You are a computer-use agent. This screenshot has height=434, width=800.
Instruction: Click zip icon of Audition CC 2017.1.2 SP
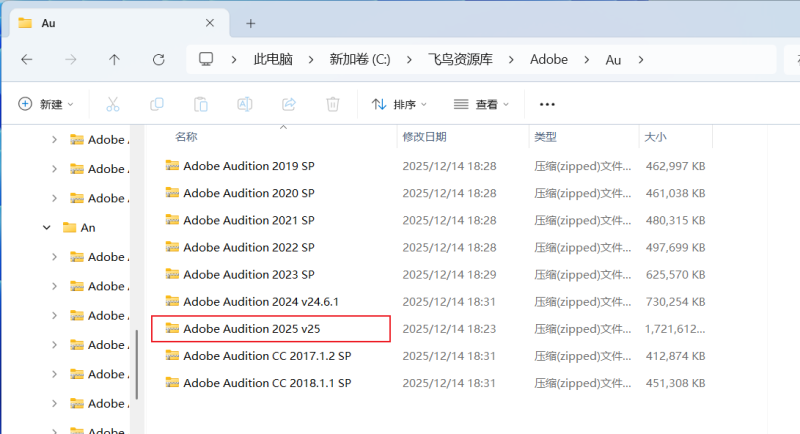172,355
